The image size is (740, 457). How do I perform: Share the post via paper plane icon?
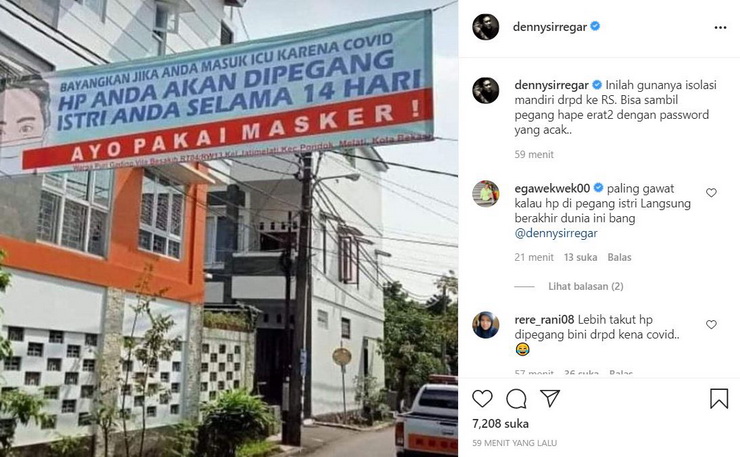[550, 398]
